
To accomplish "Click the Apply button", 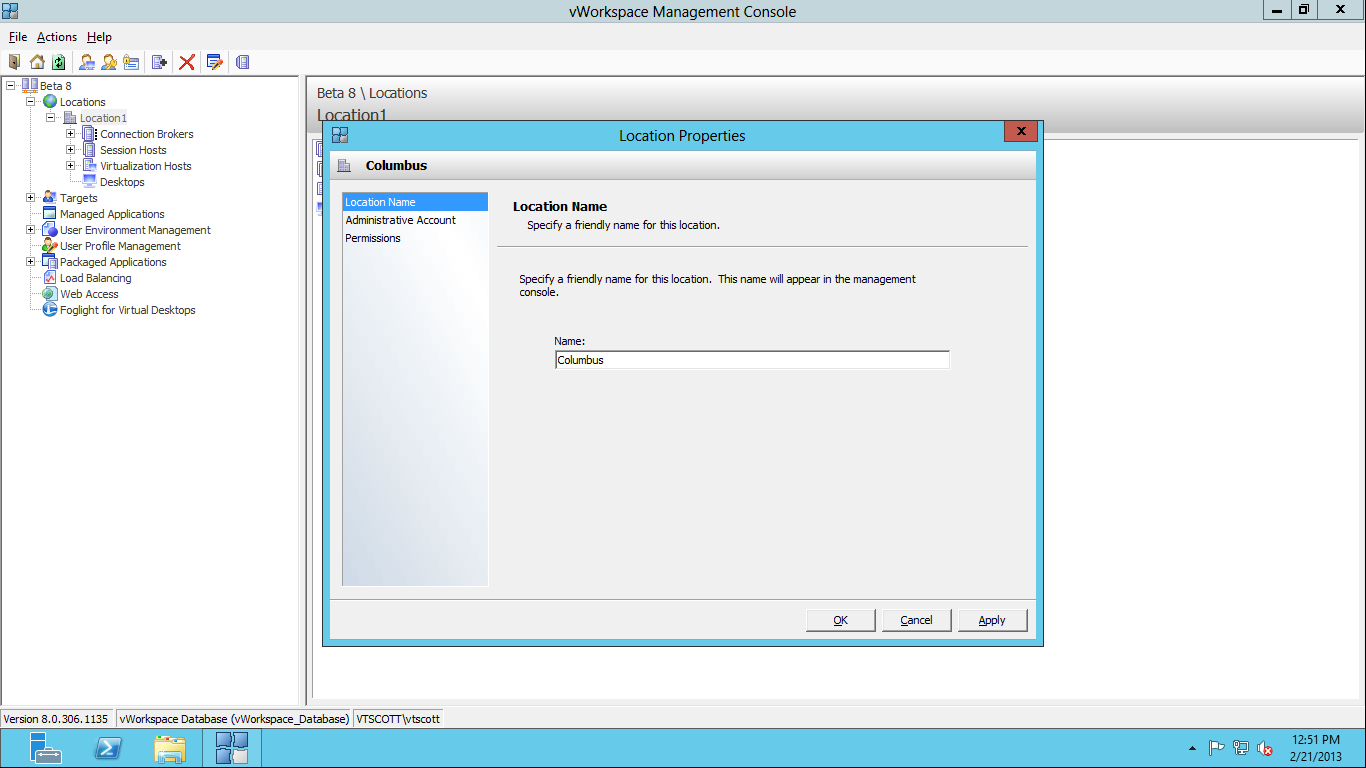I will point(993,620).
